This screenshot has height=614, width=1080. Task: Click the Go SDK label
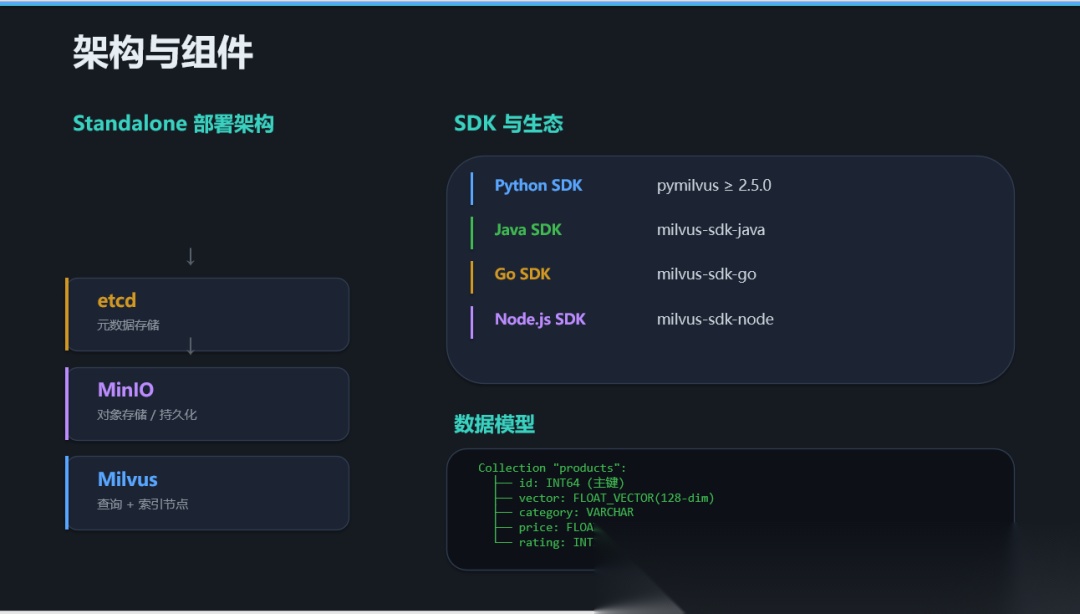pyautogui.click(x=522, y=274)
